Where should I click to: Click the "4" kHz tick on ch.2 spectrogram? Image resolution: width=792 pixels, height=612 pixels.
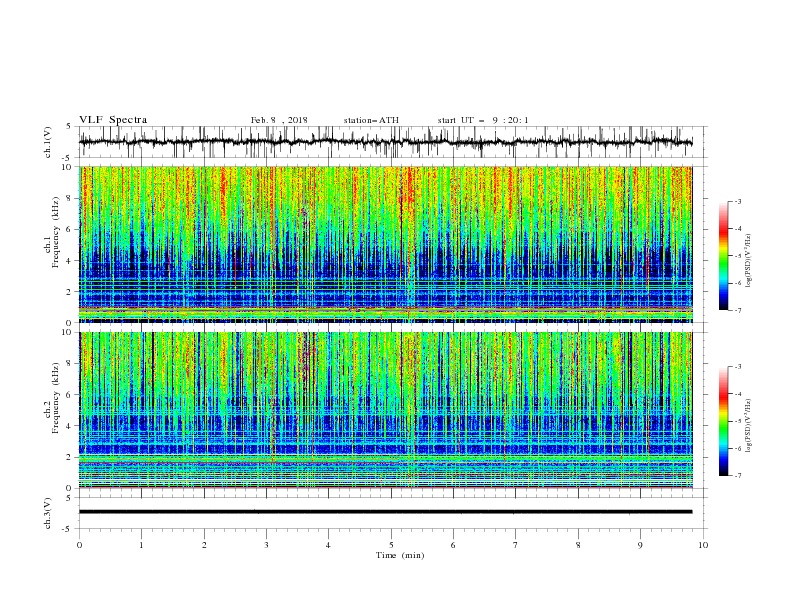point(70,426)
